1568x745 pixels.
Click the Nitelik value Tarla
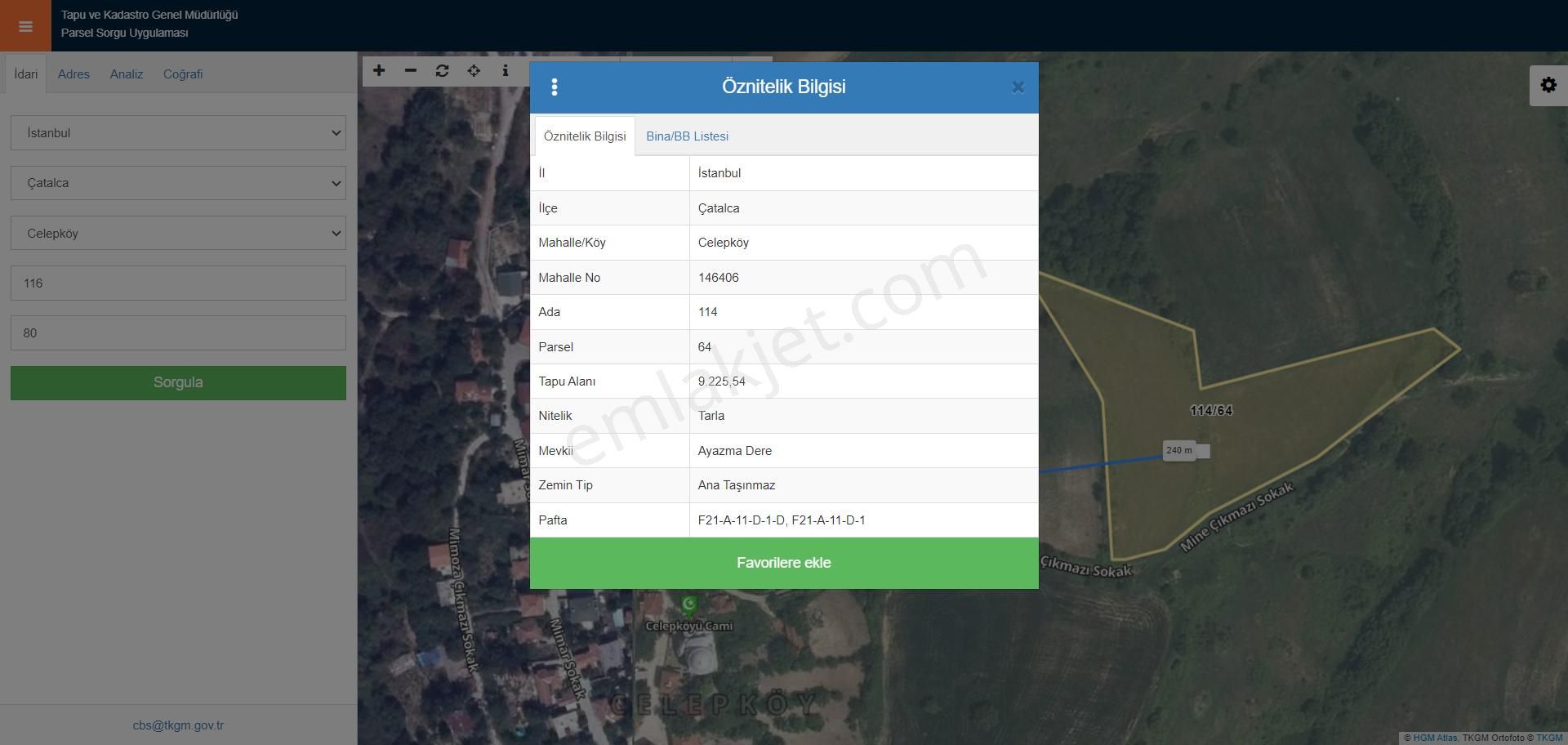pyautogui.click(x=710, y=416)
